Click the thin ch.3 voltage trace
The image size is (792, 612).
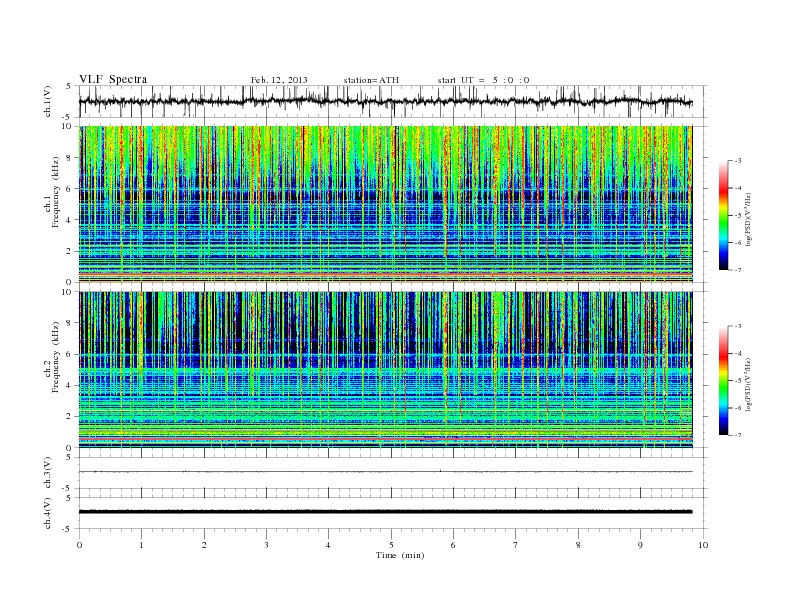385,472
